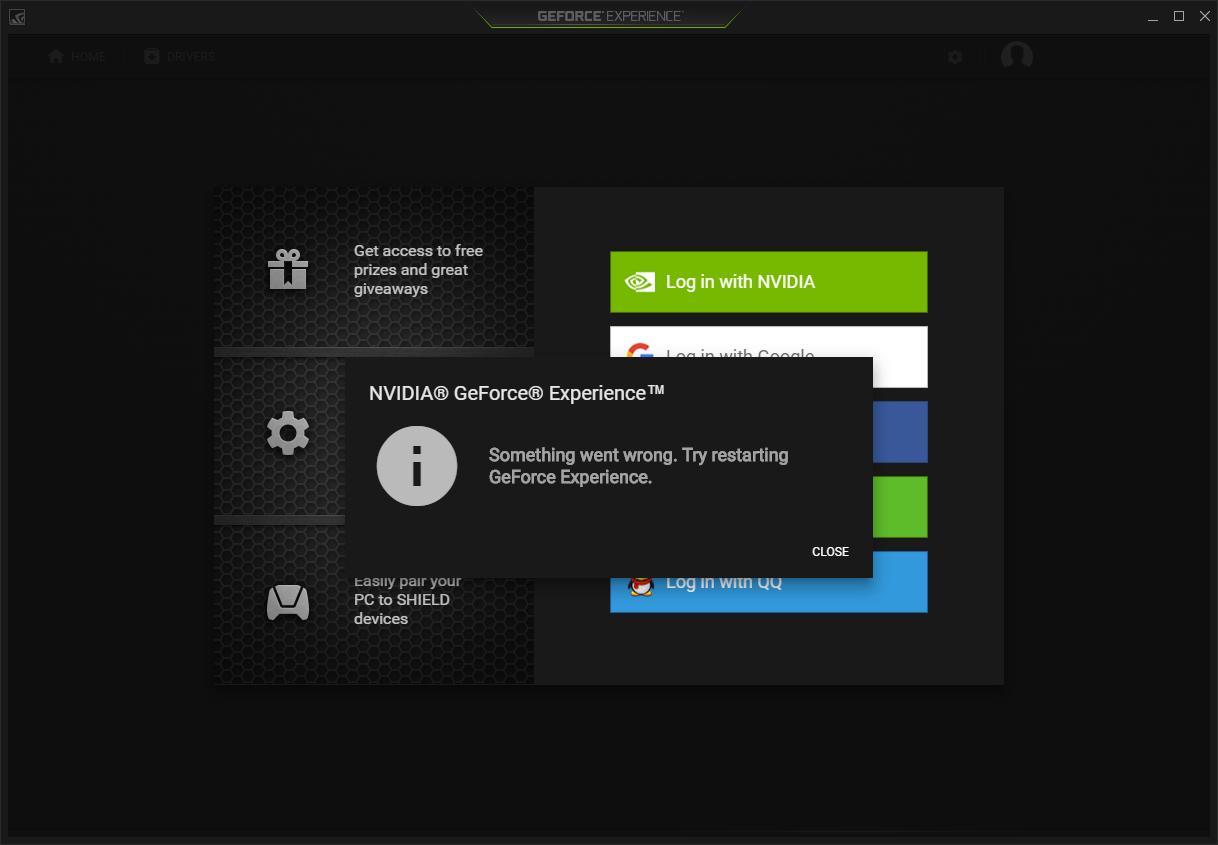Click the NVIDIA eye logo on the login button

(640, 282)
